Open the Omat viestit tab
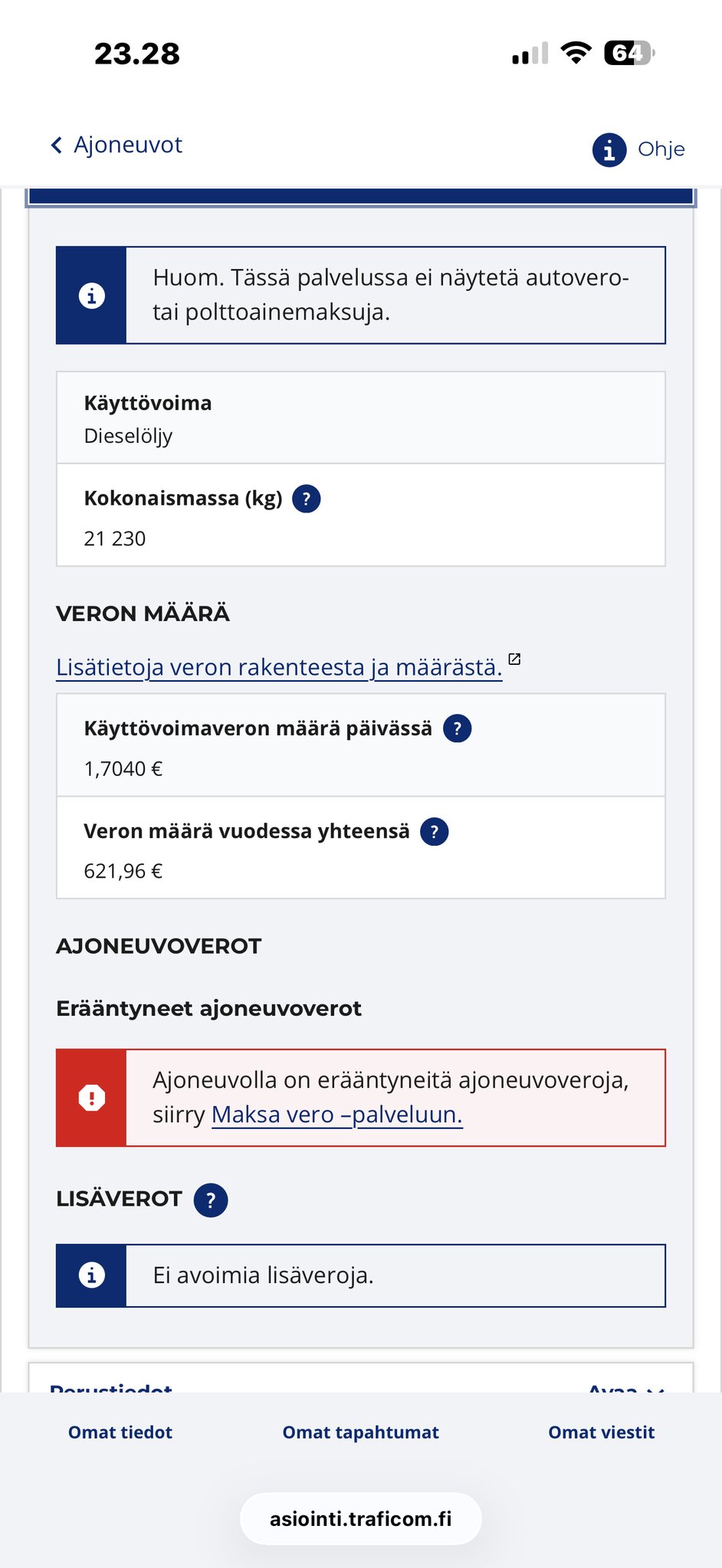 [602, 1432]
